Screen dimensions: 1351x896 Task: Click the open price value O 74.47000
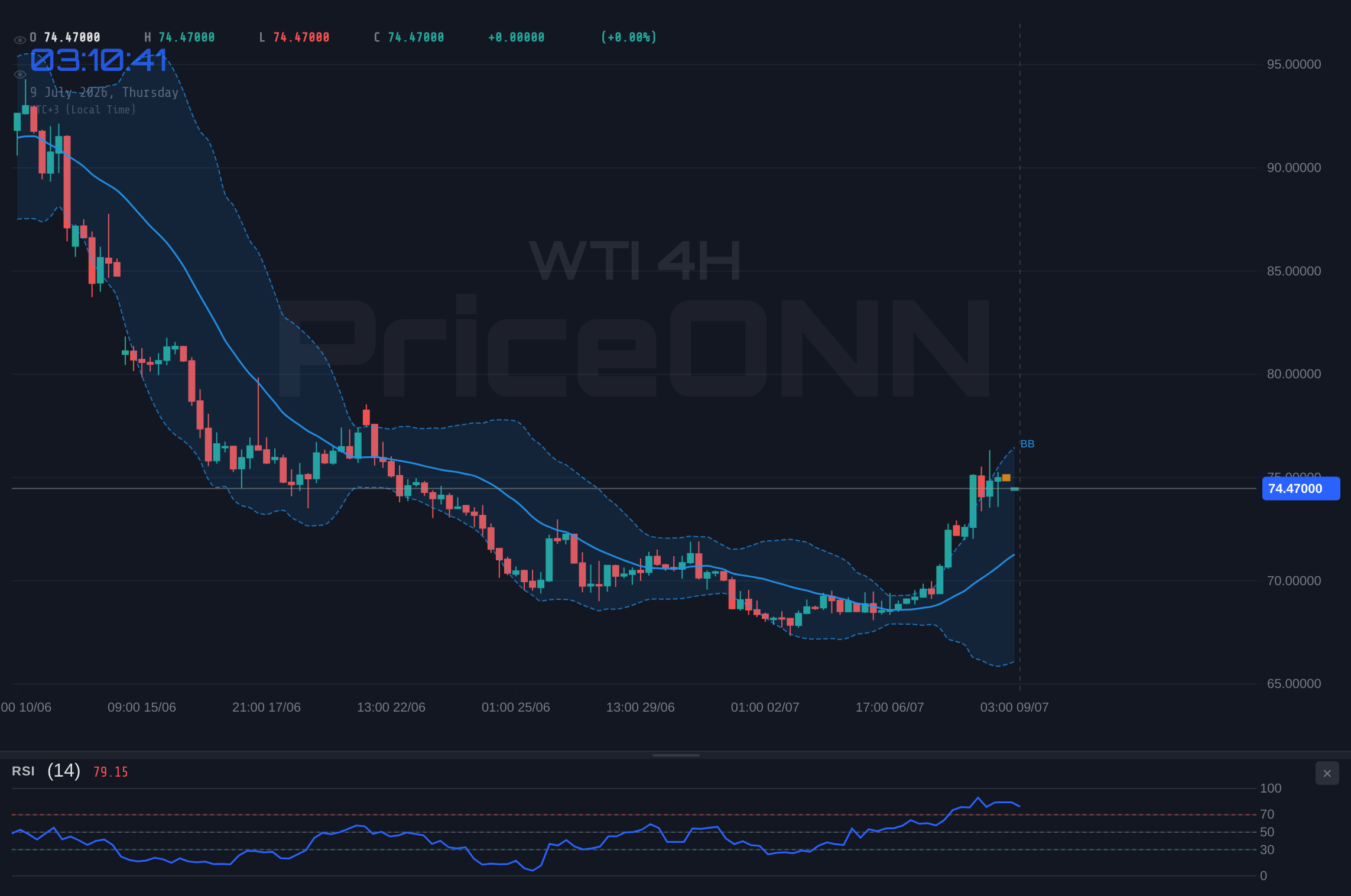click(x=65, y=37)
